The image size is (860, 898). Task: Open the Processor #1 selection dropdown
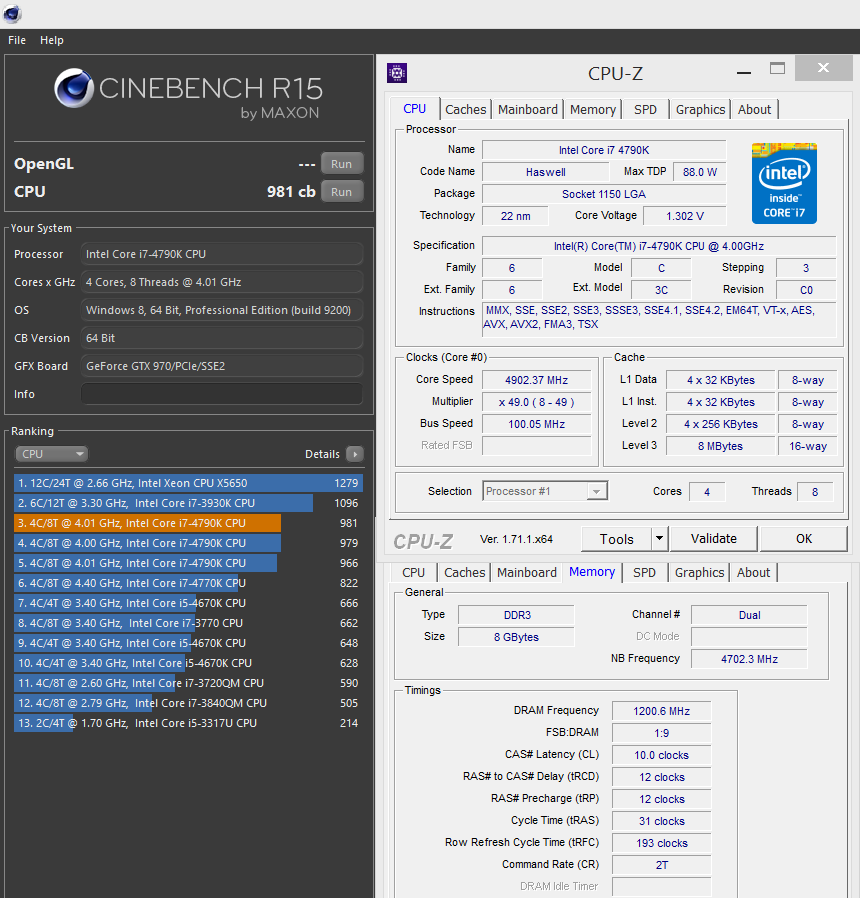click(x=545, y=491)
